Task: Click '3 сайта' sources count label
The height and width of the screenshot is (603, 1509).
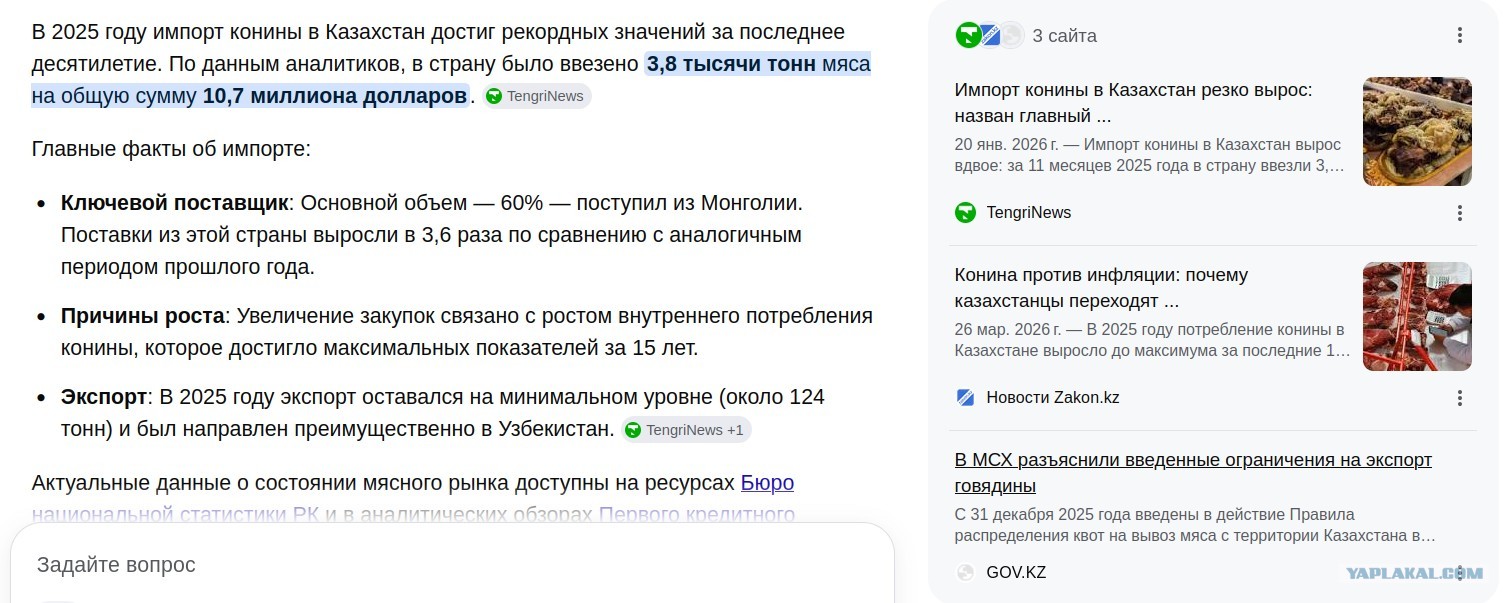Action: (1064, 36)
